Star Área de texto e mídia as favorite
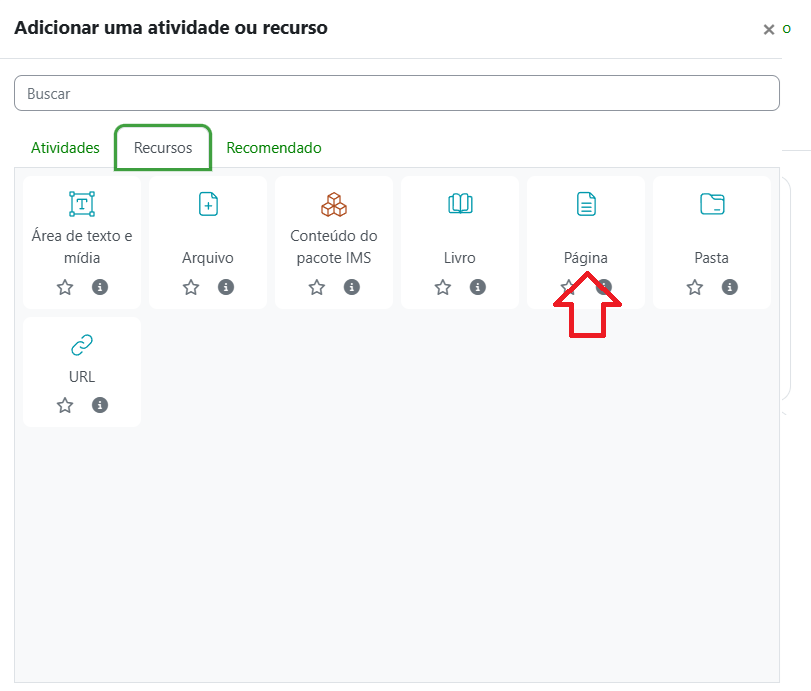 (65, 287)
